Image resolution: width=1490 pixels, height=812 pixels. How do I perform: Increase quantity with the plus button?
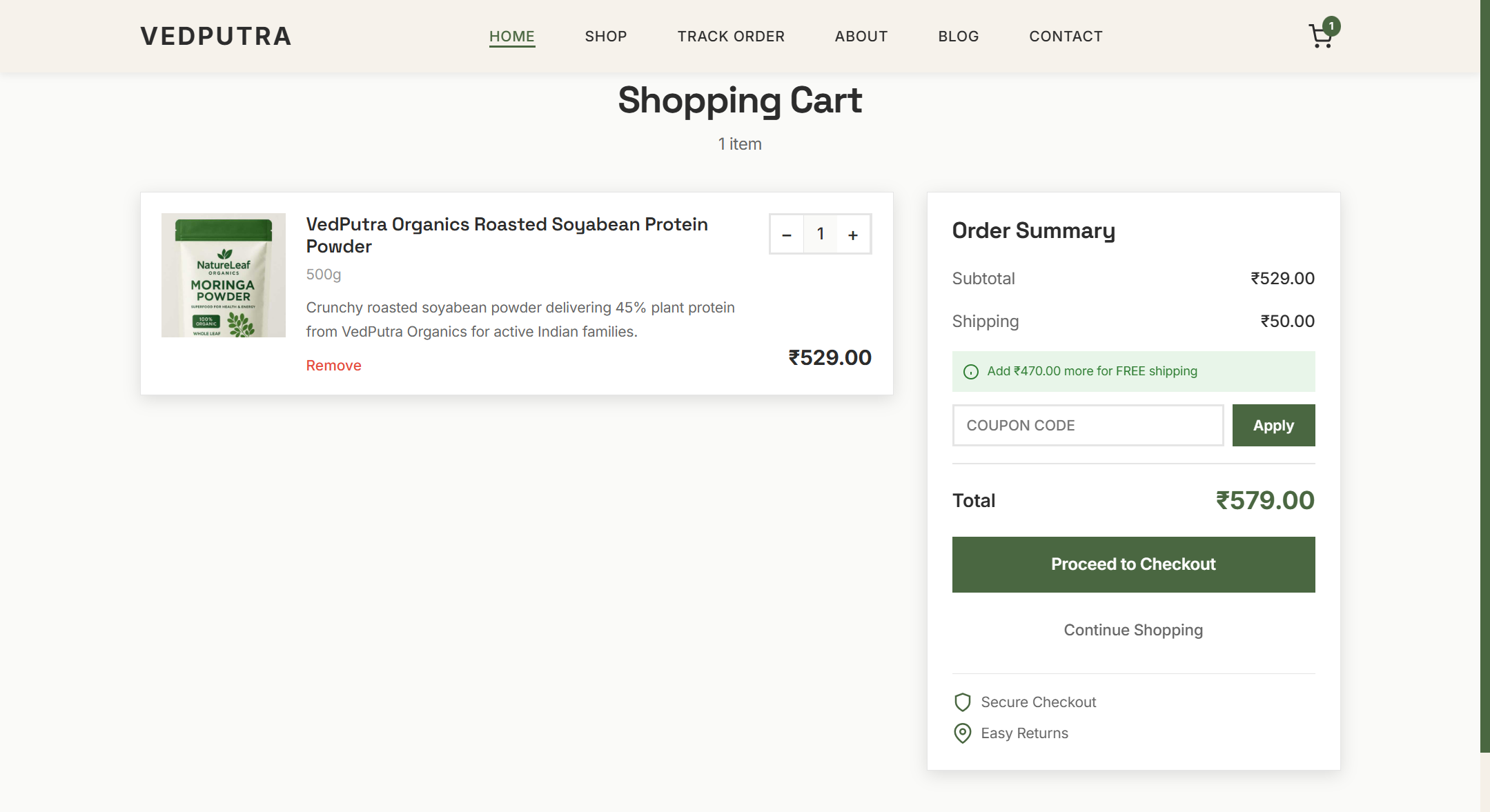point(853,235)
